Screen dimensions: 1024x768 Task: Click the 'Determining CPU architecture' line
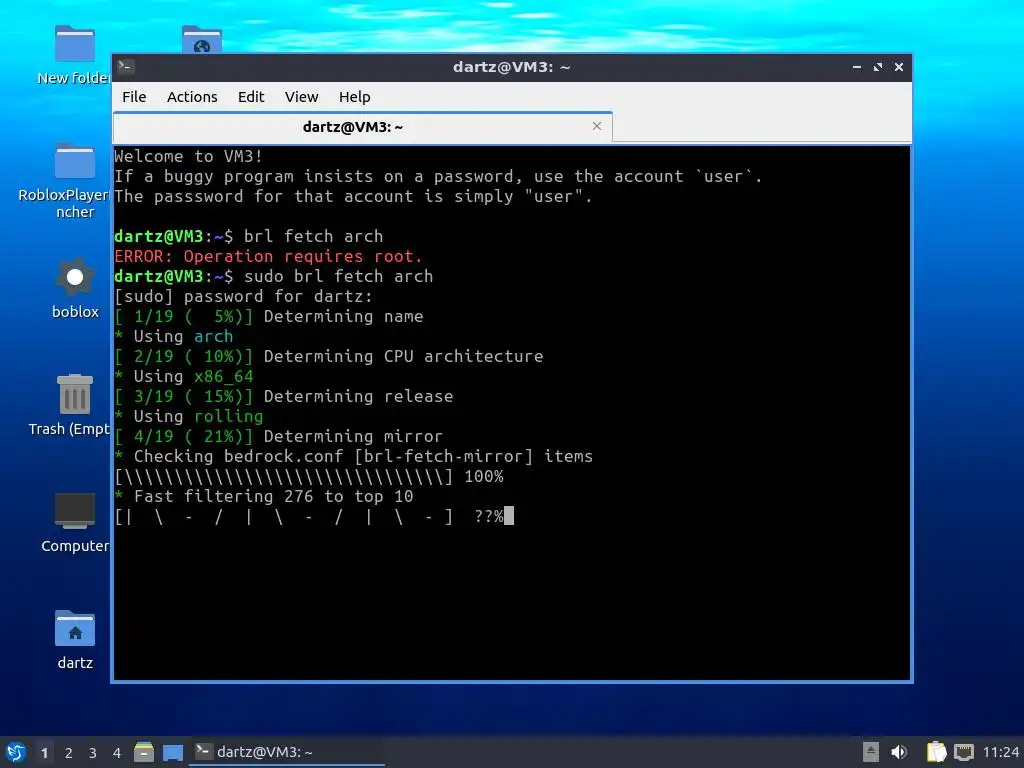tap(328, 356)
